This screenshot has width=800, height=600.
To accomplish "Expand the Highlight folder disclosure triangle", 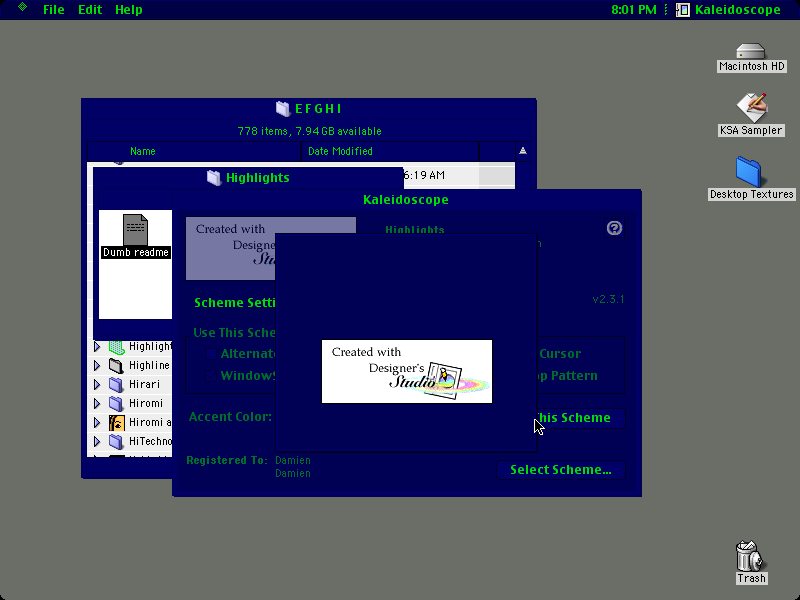I will [x=97, y=347].
